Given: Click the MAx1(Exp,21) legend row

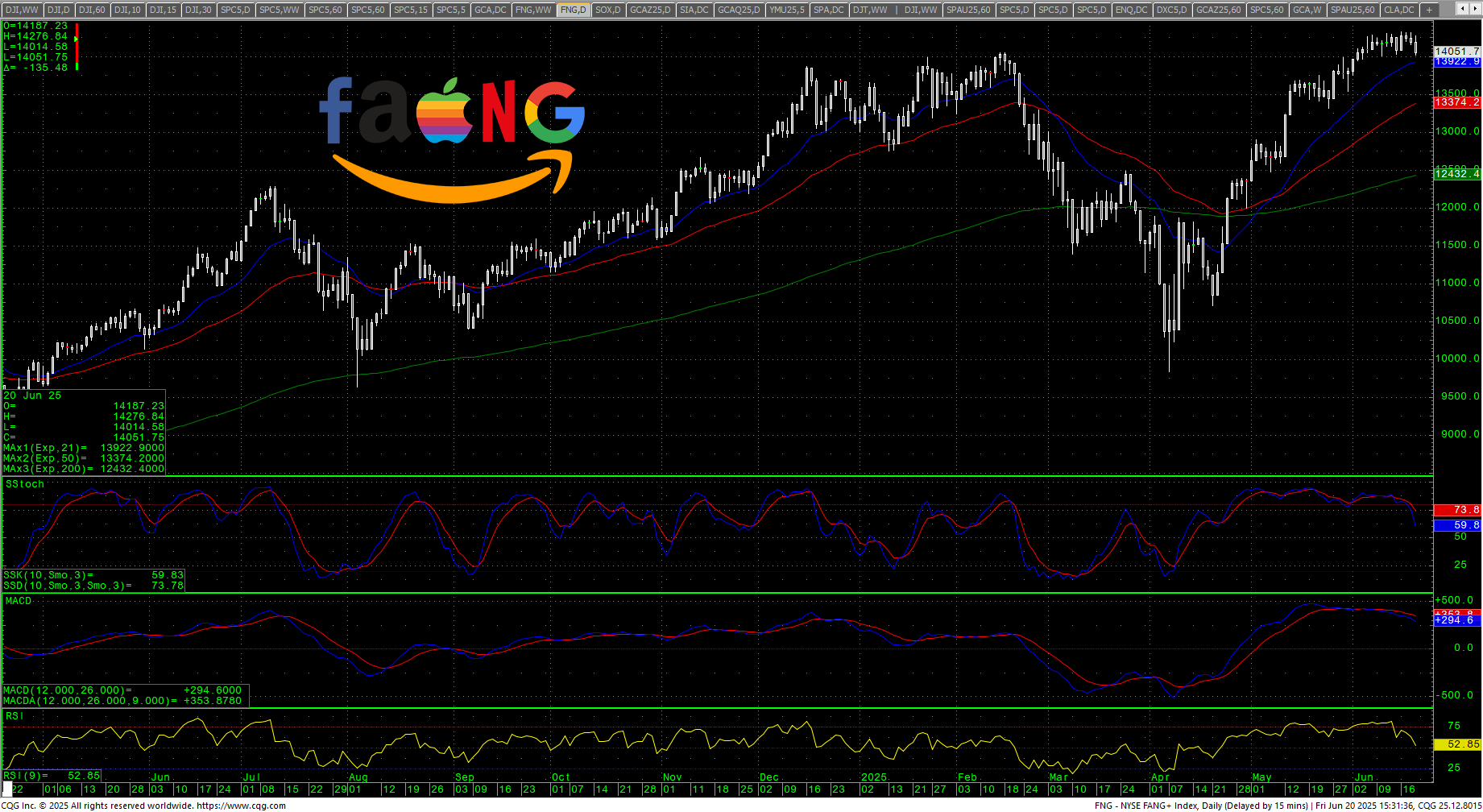Looking at the screenshot, I should pos(84,448).
